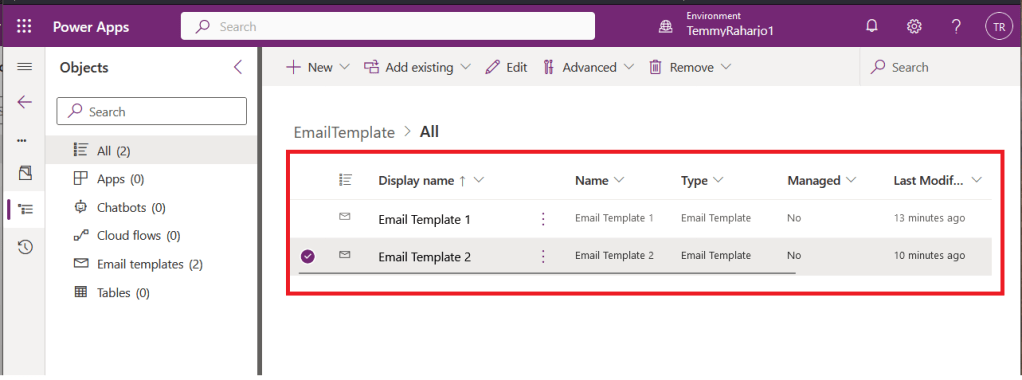Select Cloud flows (0) in Objects tree

[x=151, y=235]
